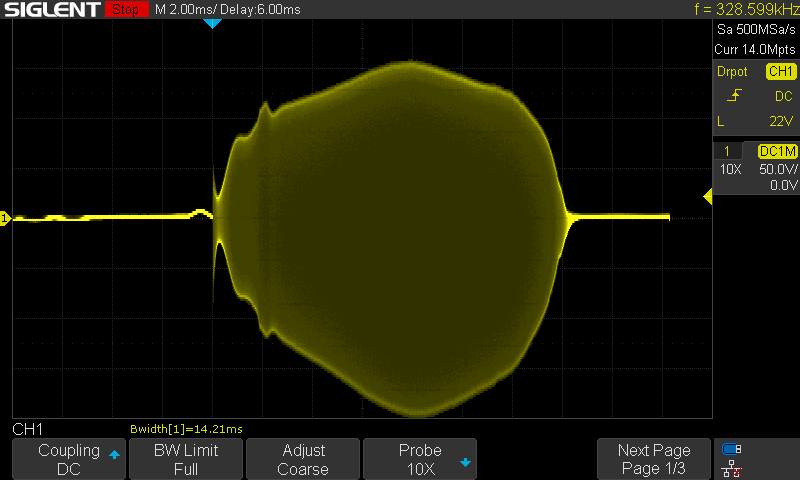Click the 50.0V/ vertical scale value
This screenshot has height=480, width=800.
coord(778,169)
